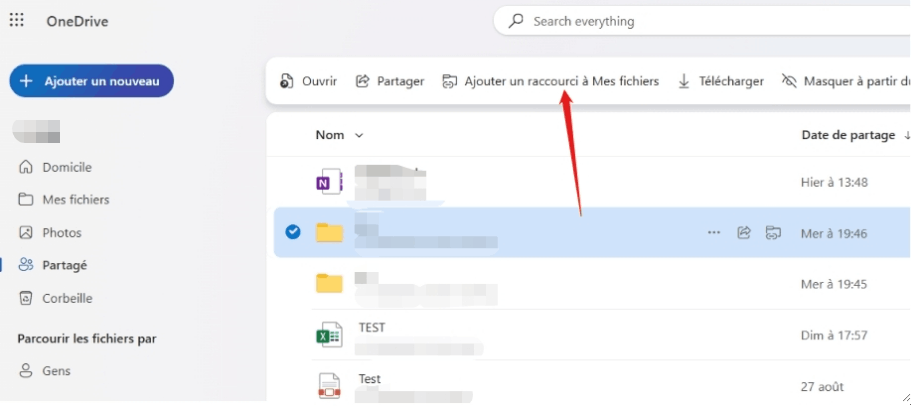Click the Excel icon beside TEST
The height and width of the screenshot is (408, 911).
(x=329, y=335)
